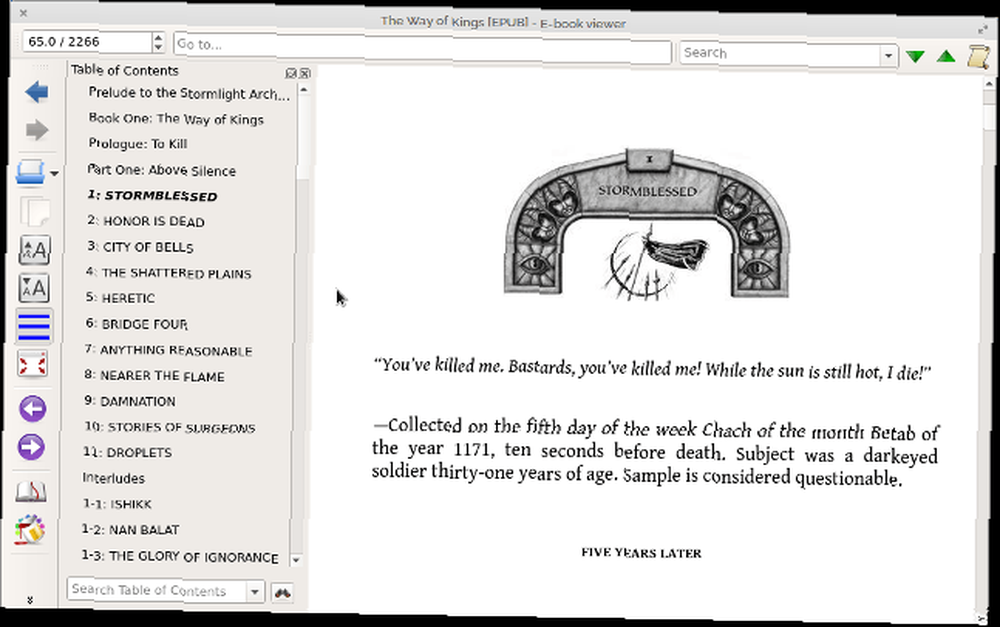Go to next page with purple right arrow
The image size is (1000, 627).
tap(31, 447)
